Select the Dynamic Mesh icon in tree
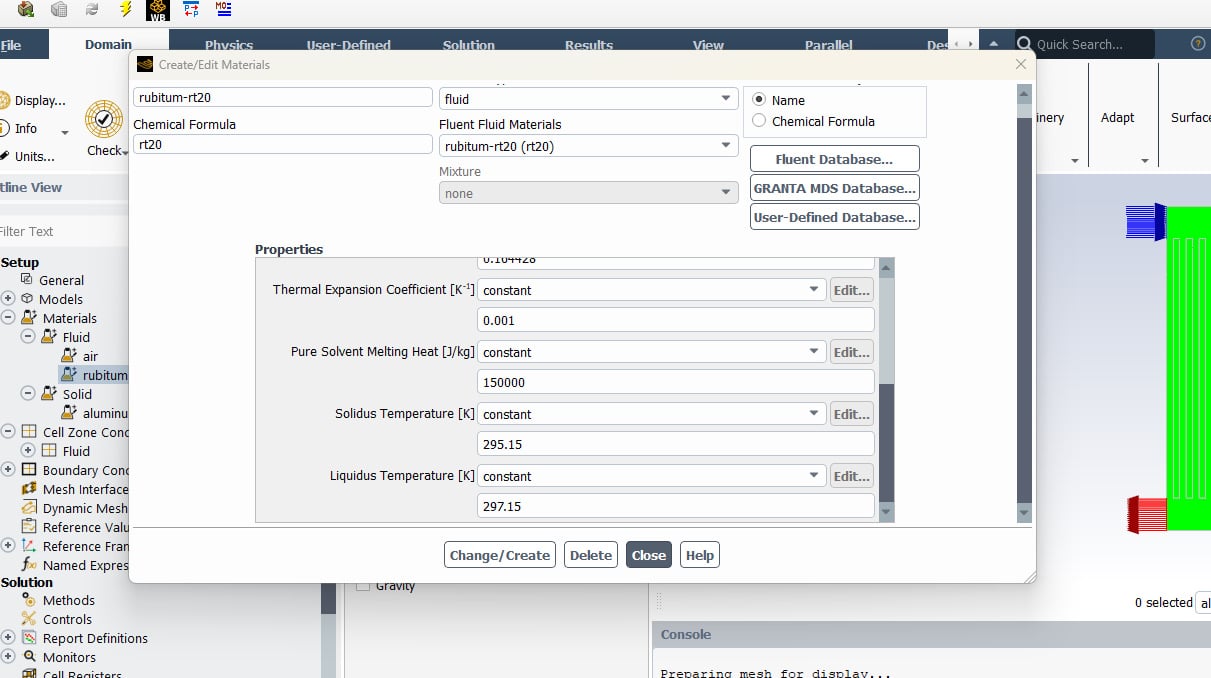Image resolution: width=1211 pixels, height=678 pixels. [x=29, y=508]
